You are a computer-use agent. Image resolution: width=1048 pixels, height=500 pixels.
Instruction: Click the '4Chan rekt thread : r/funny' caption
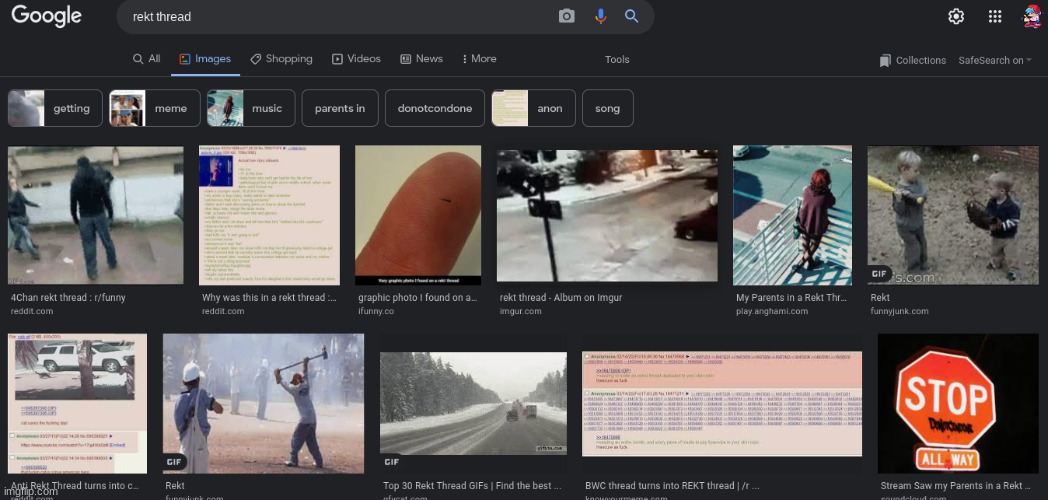pos(68,297)
